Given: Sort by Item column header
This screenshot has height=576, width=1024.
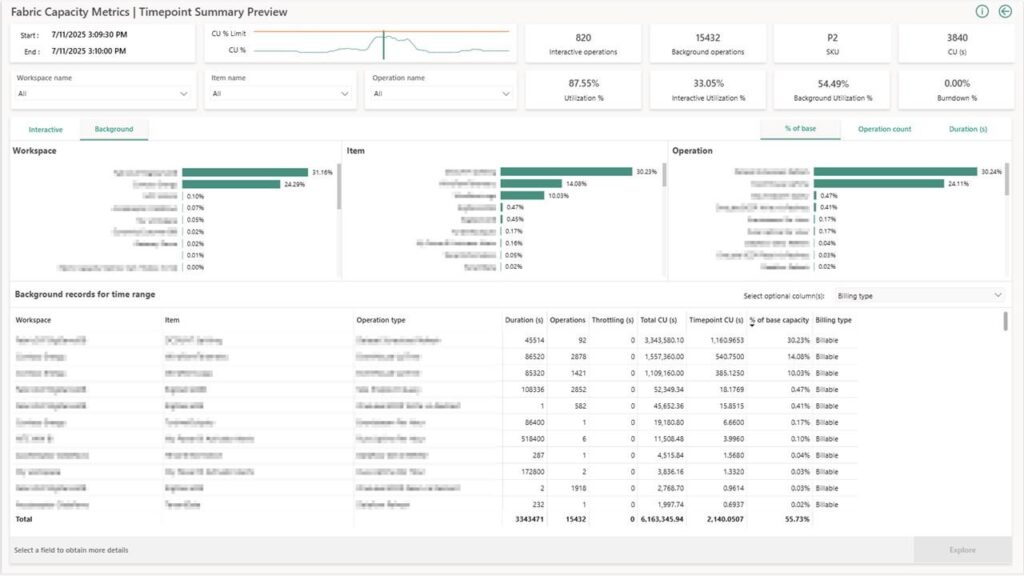Looking at the screenshot, I should tap(172, 320).
